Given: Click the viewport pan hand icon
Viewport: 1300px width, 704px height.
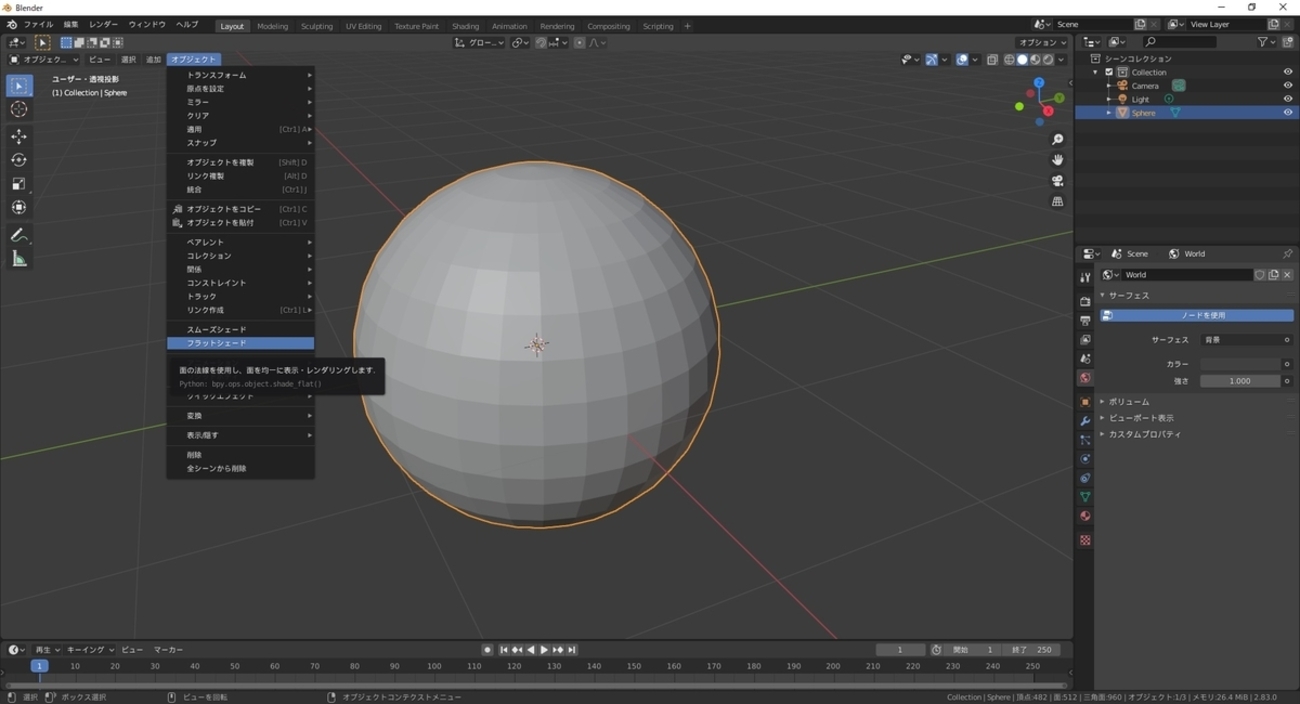Looking at the screenshot, I should [1057, 160].
